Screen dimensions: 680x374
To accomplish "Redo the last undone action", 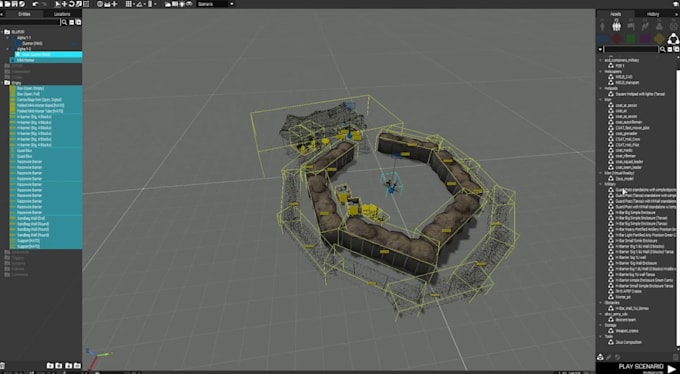I will tap(44, 4).
